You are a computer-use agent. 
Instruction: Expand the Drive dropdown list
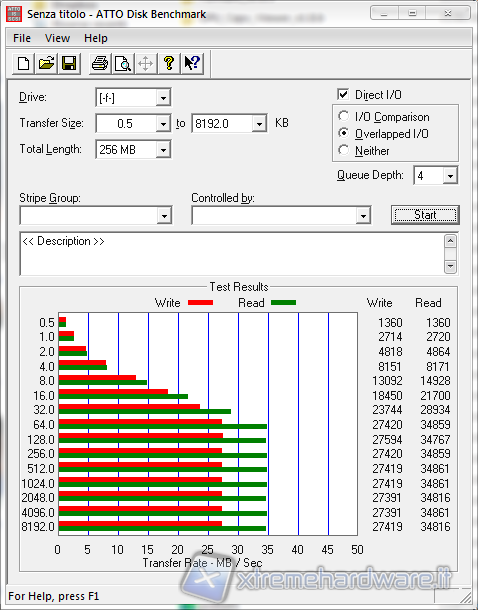(x=163, y=97)
